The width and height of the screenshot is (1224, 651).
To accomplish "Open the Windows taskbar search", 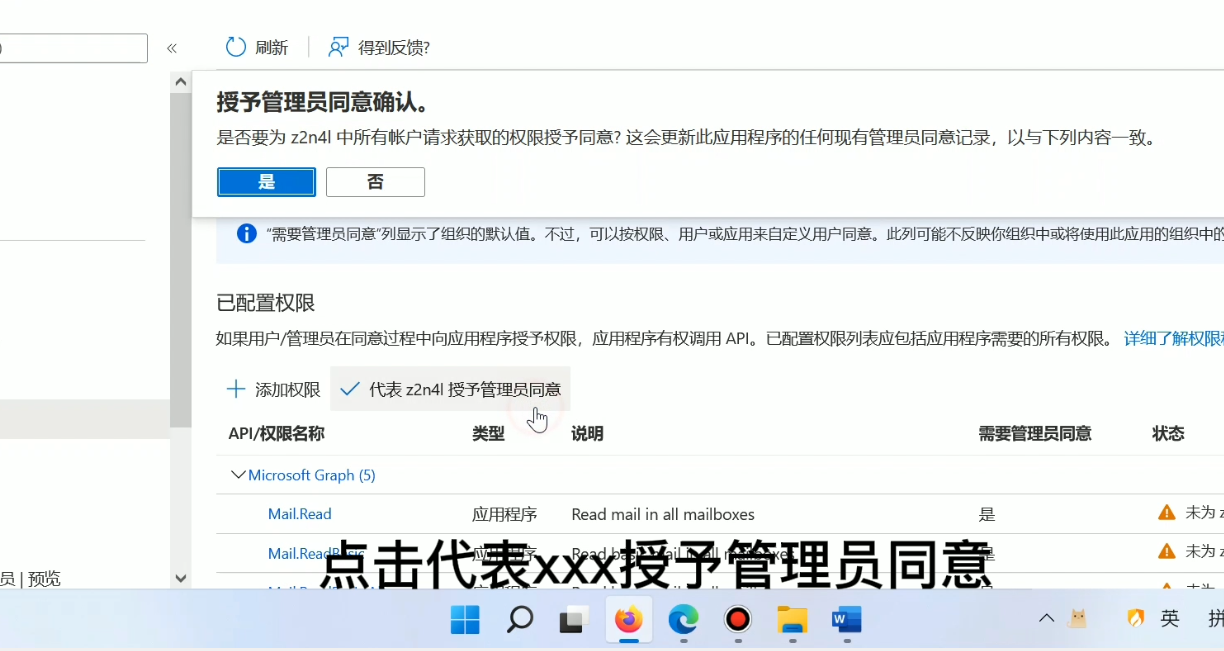I will (519, 620).
